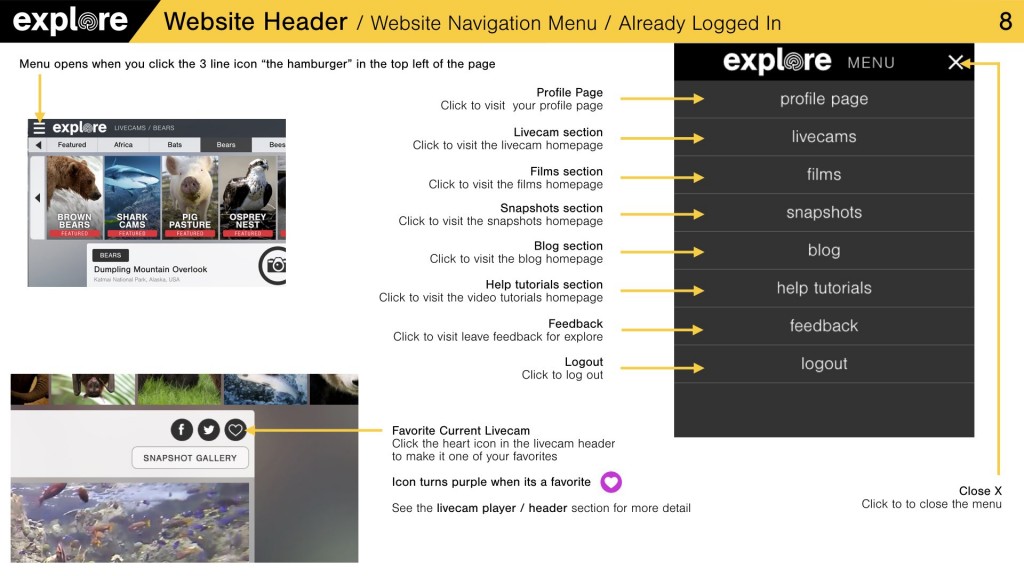The width and height of the screenshot is (1024, 576).
Task: Go to livecams menu item
Action: [824, 137]
